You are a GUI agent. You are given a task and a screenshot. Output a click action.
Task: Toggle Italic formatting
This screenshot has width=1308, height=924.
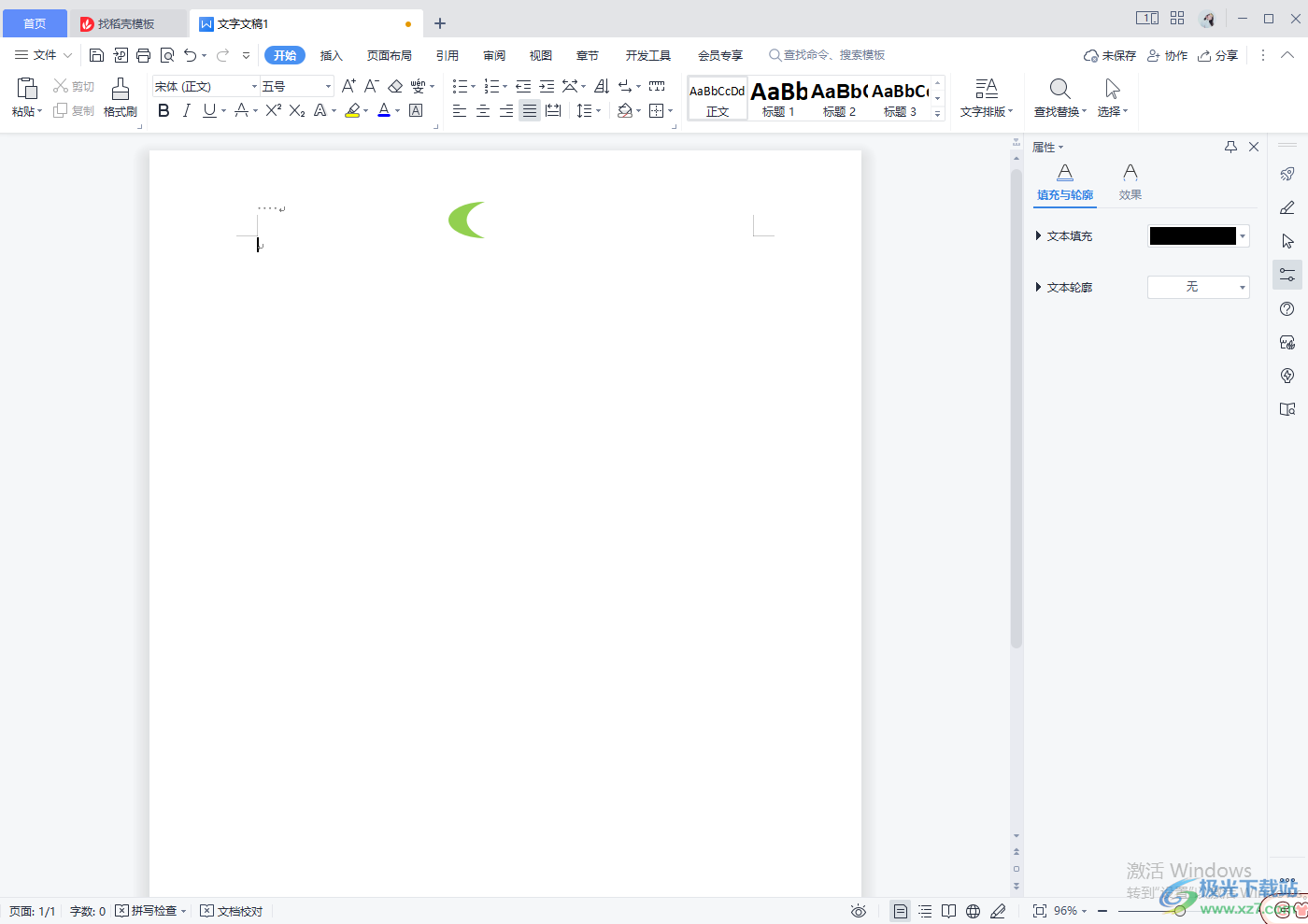pos(186,110)
